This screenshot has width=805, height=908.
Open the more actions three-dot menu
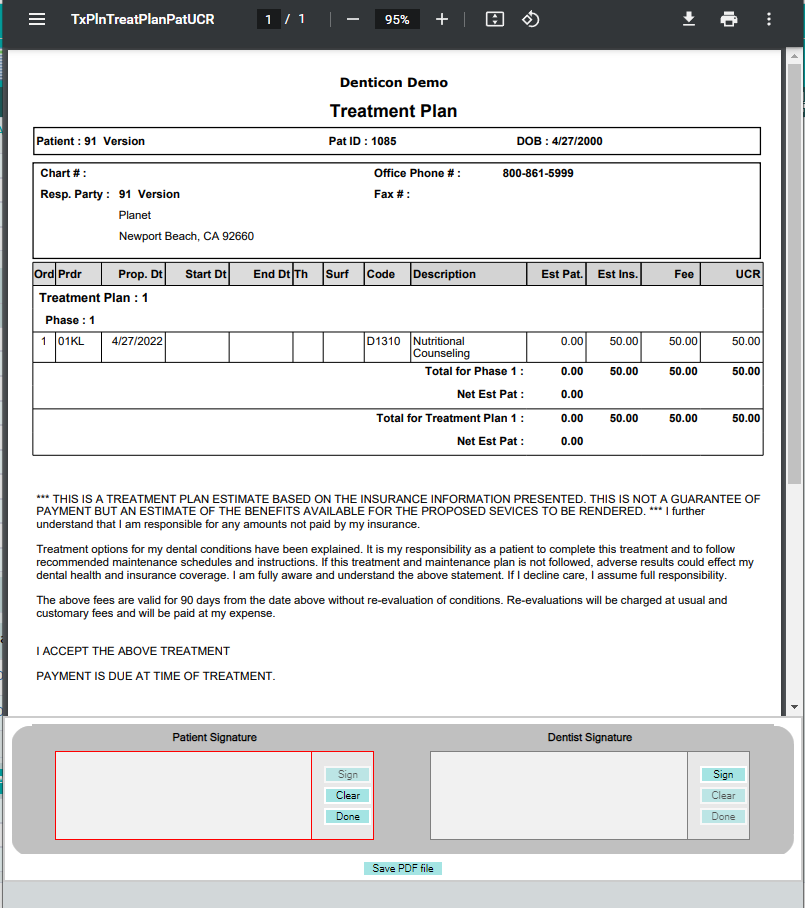769,19
